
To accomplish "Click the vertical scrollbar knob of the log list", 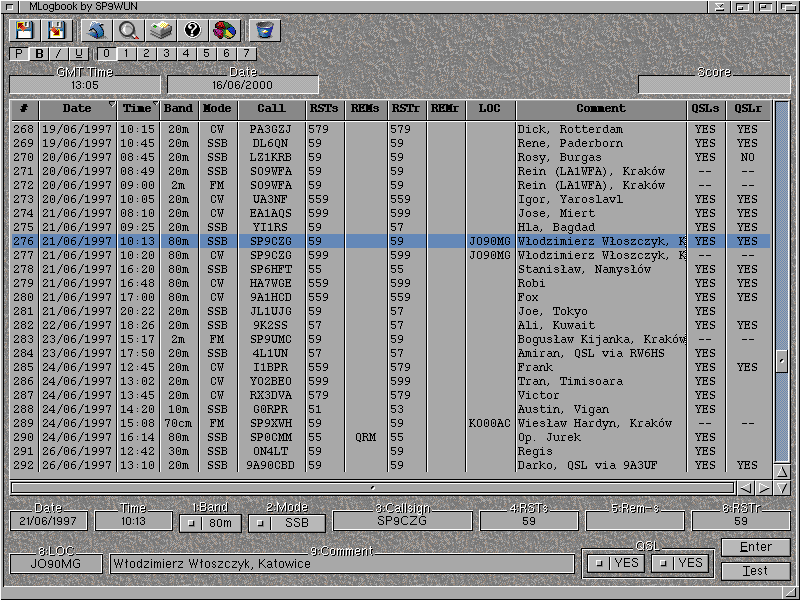I will pos(782,361).
